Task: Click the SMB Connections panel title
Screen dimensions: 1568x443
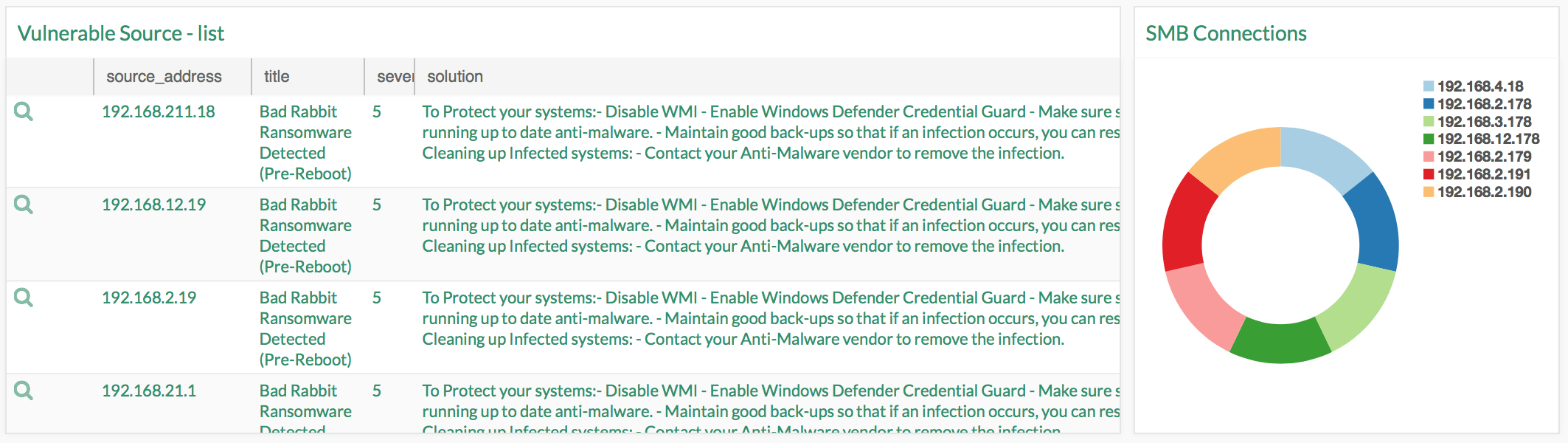Action: 1226,33
